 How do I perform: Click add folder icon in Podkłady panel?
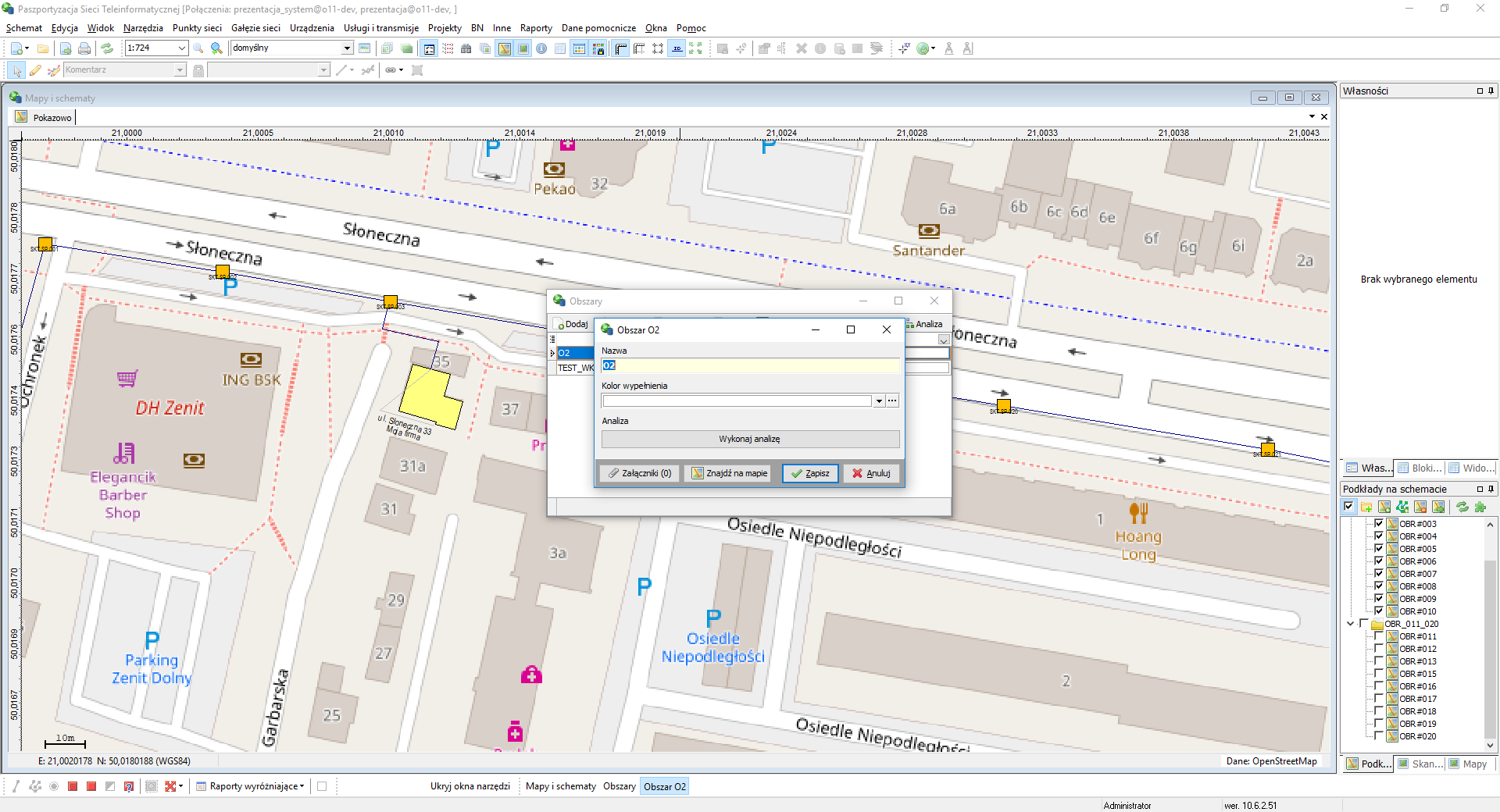coord(1366,507)
